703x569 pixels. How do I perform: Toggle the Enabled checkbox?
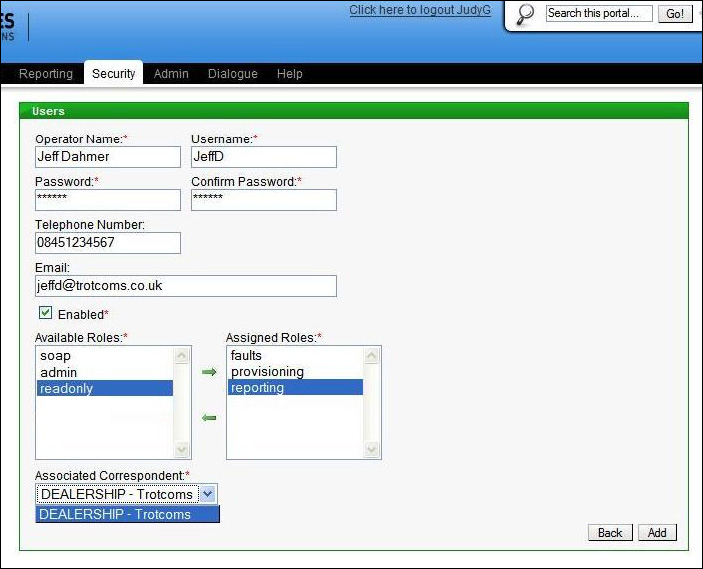click(x=45, y=314)
